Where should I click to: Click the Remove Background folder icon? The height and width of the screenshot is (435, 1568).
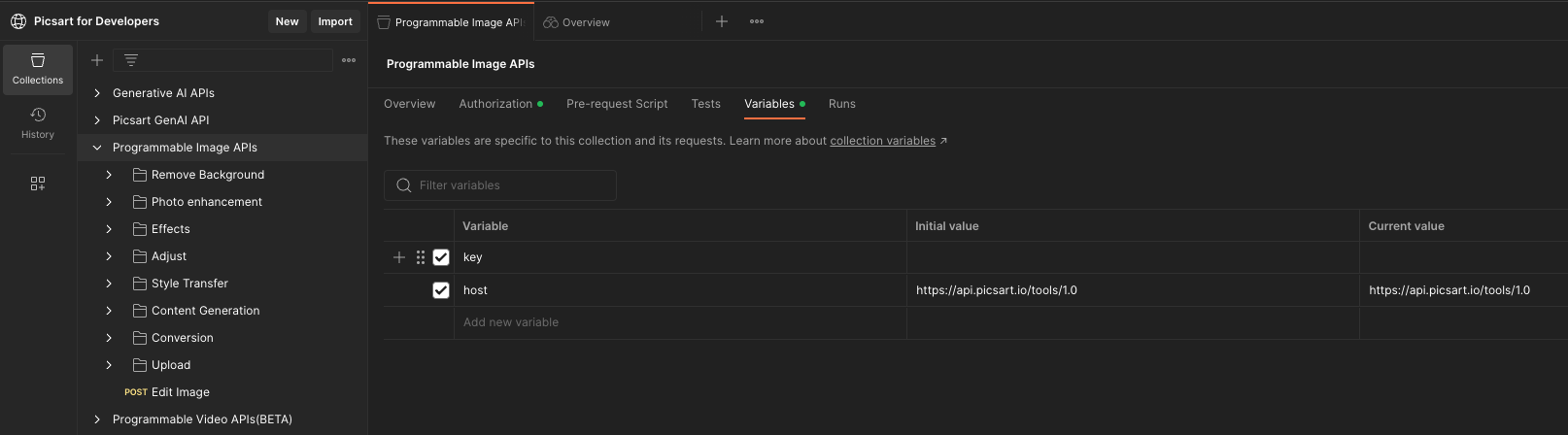(x=140, y=175)
